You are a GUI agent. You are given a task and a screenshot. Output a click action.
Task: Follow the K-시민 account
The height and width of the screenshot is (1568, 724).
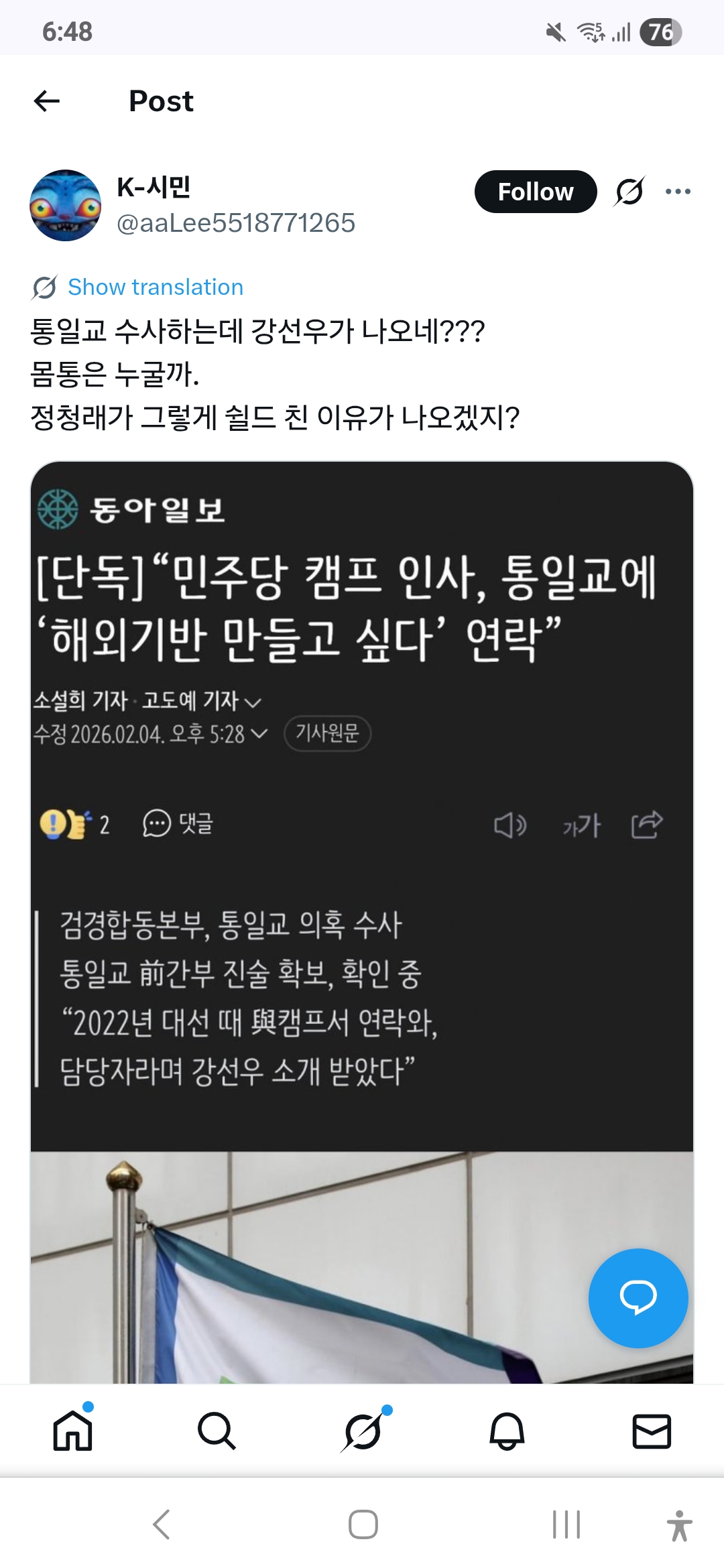click(535, 192)
